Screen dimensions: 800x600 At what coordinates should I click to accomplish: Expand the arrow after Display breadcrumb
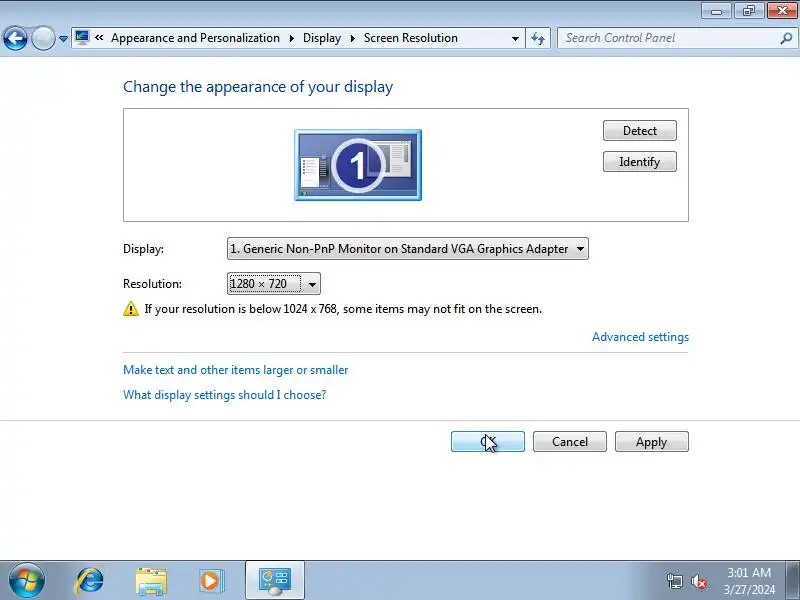click(x=353, y=38)
